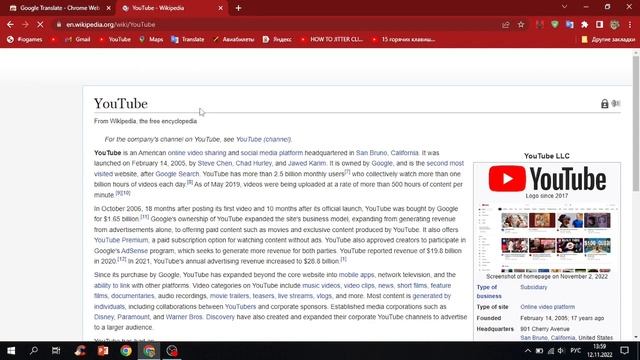
Task: Bookmark this page with star icon
Action: point(521,25)
